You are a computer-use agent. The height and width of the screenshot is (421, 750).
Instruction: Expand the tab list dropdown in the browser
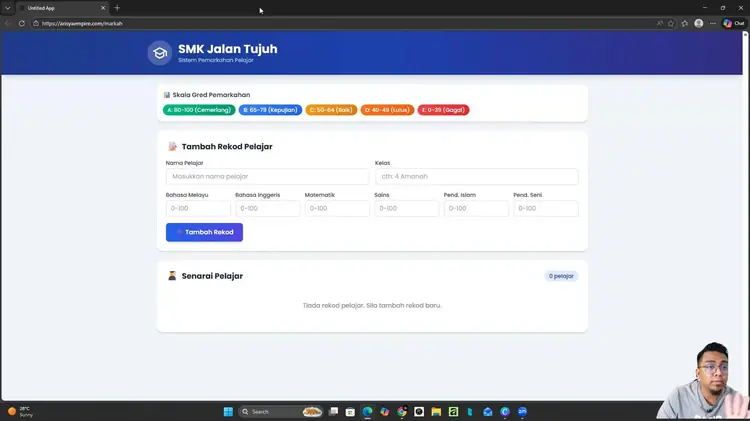point(8,8)
